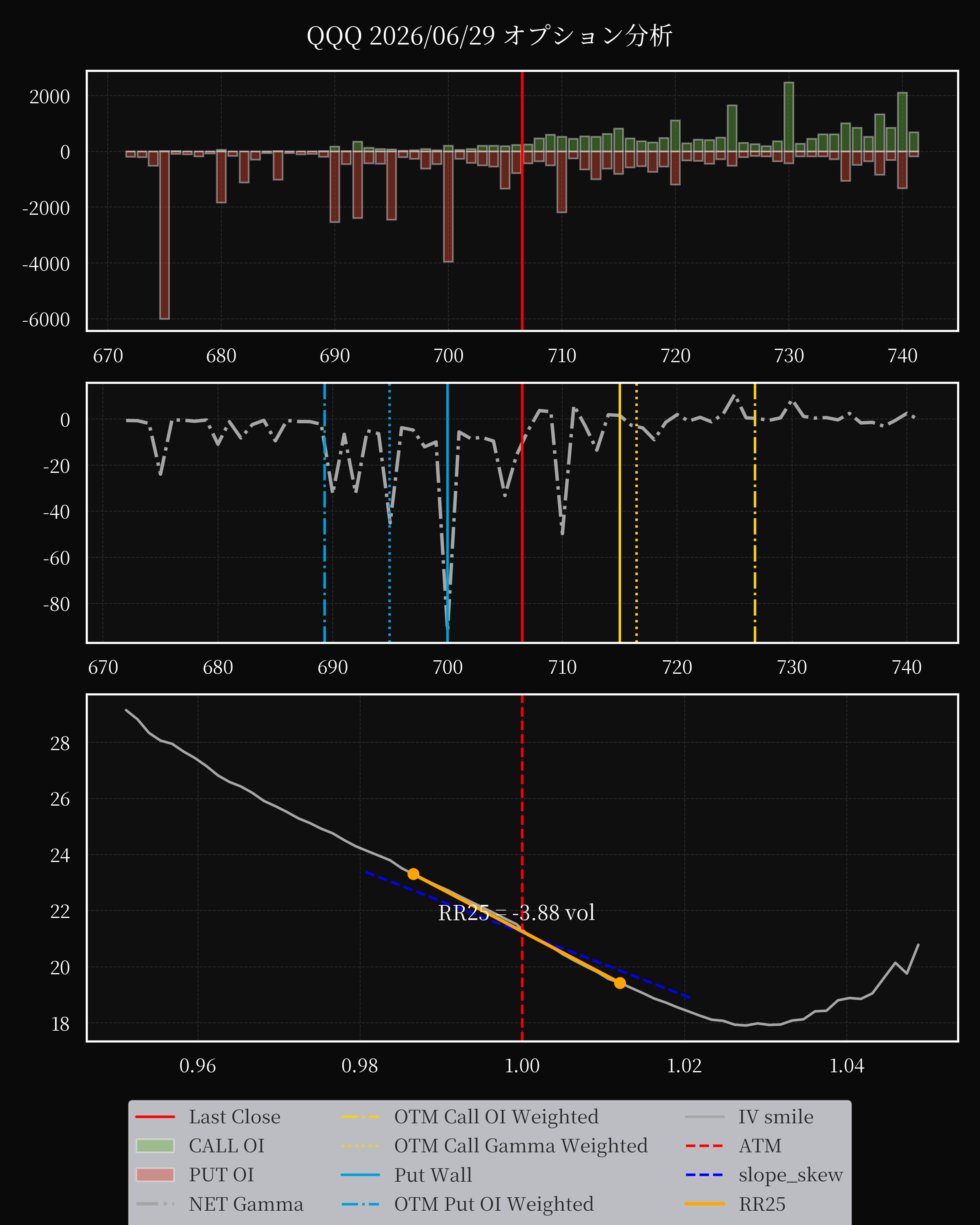Click the 24 y-axis label in IV chart

(x=60, y=855)
